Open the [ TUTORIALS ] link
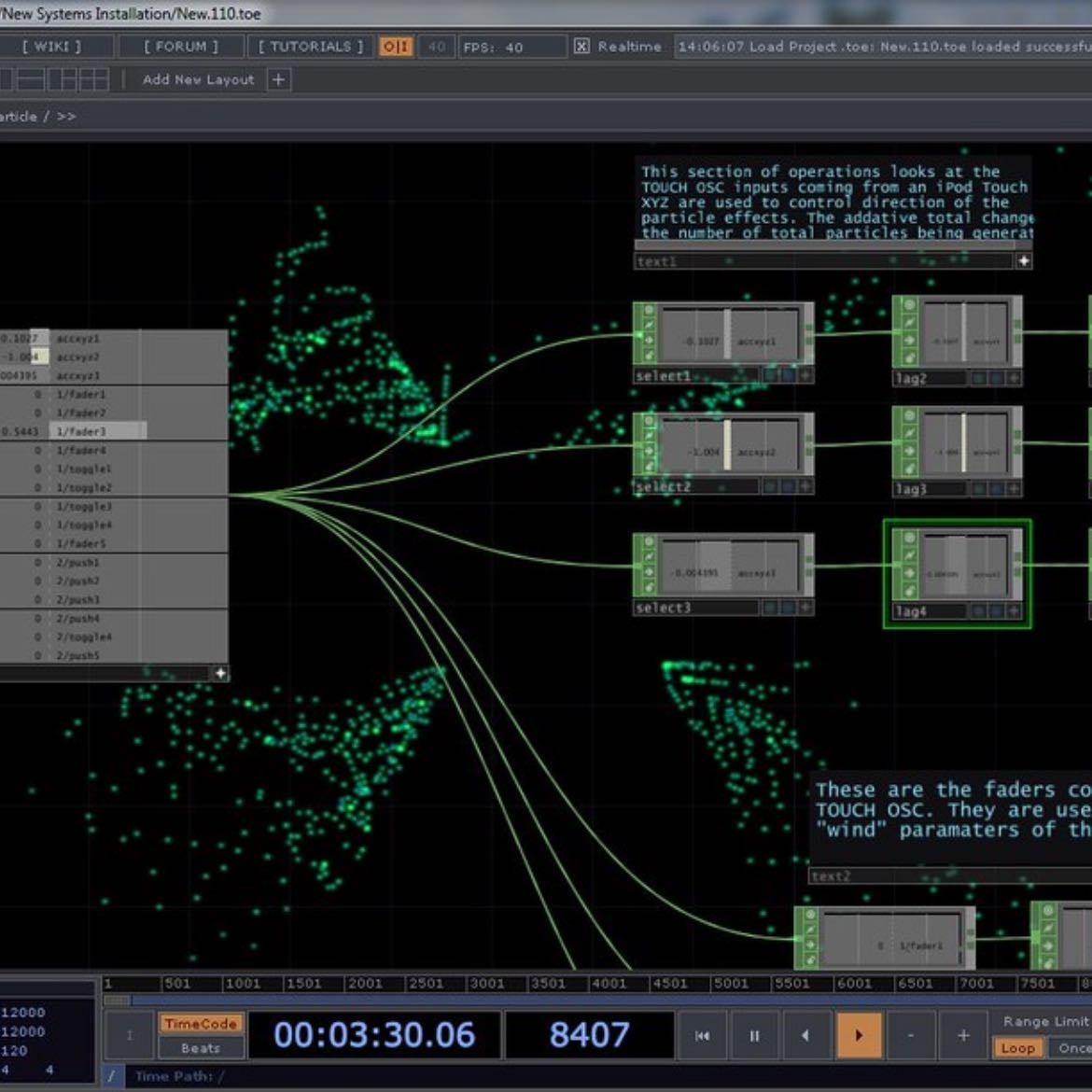1092x1092 pixels. (311, 47)
